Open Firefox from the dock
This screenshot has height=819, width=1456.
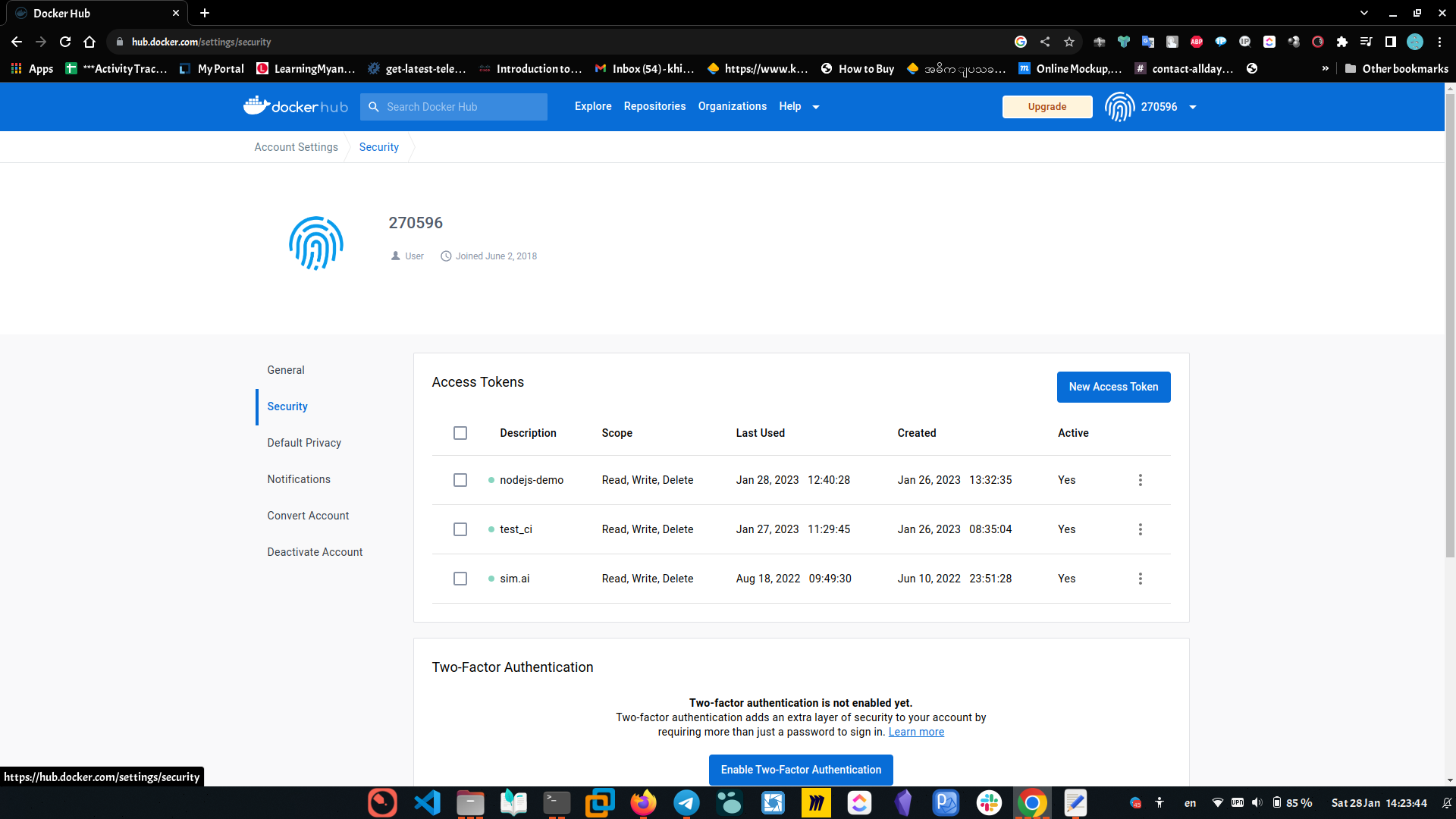click(x=643, y=802)
